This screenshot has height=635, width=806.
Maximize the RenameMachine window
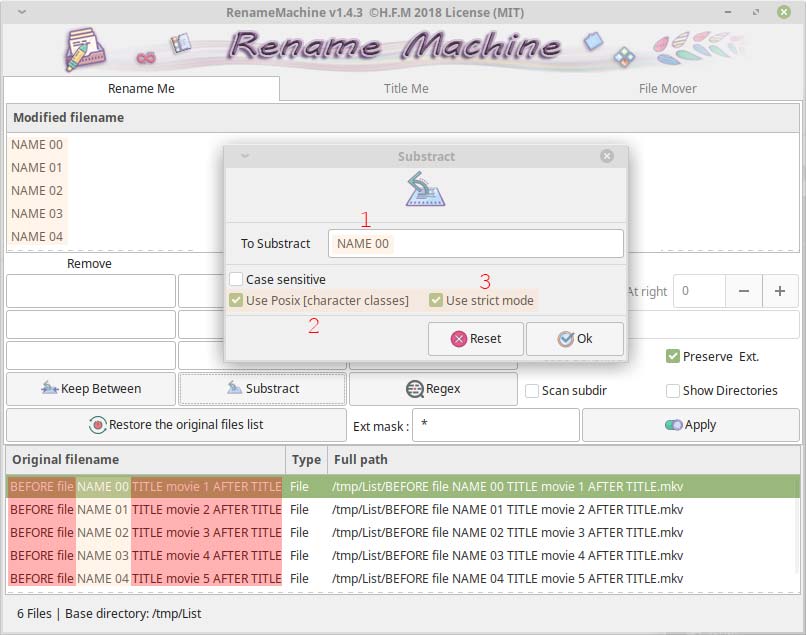click(756, 12)
